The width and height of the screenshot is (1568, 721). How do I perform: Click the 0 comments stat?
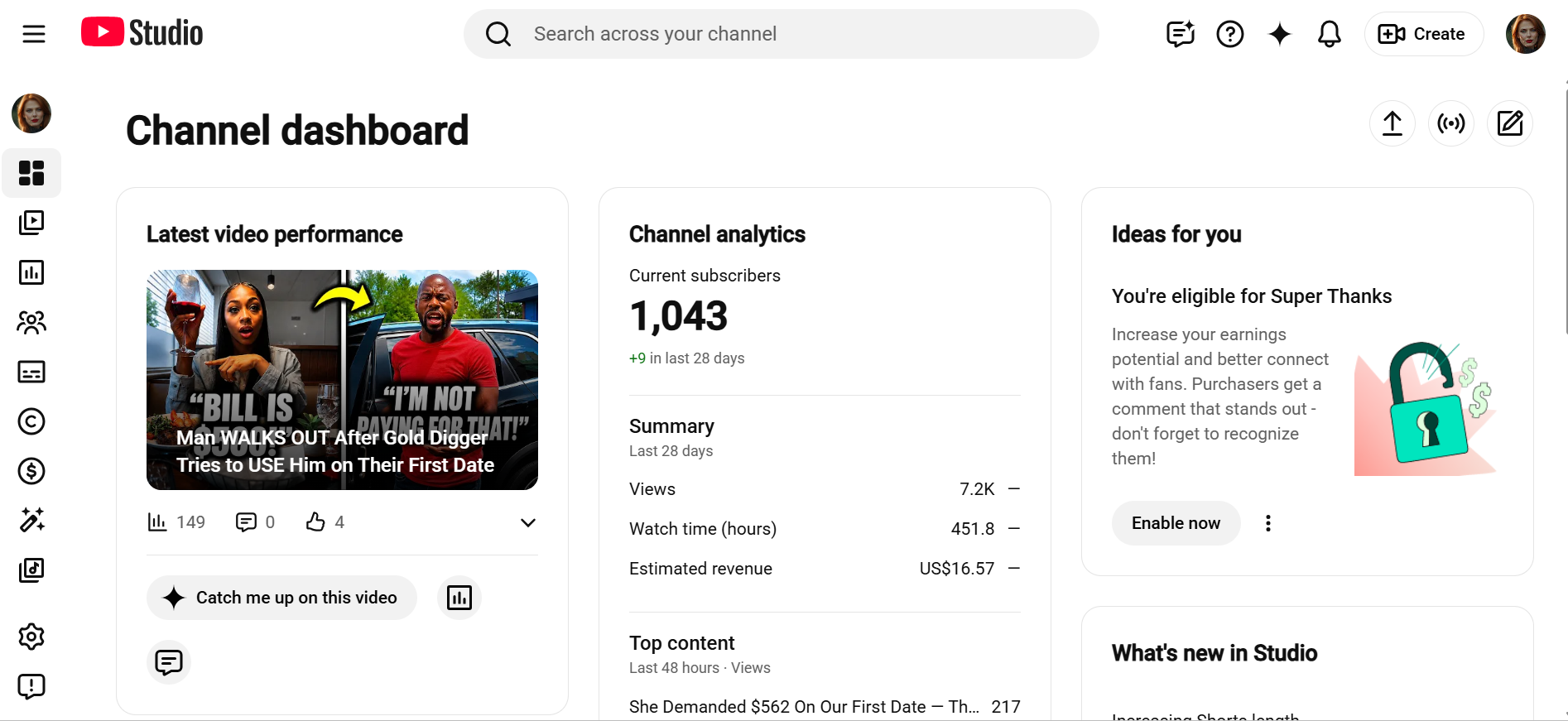tap(255, 522)
